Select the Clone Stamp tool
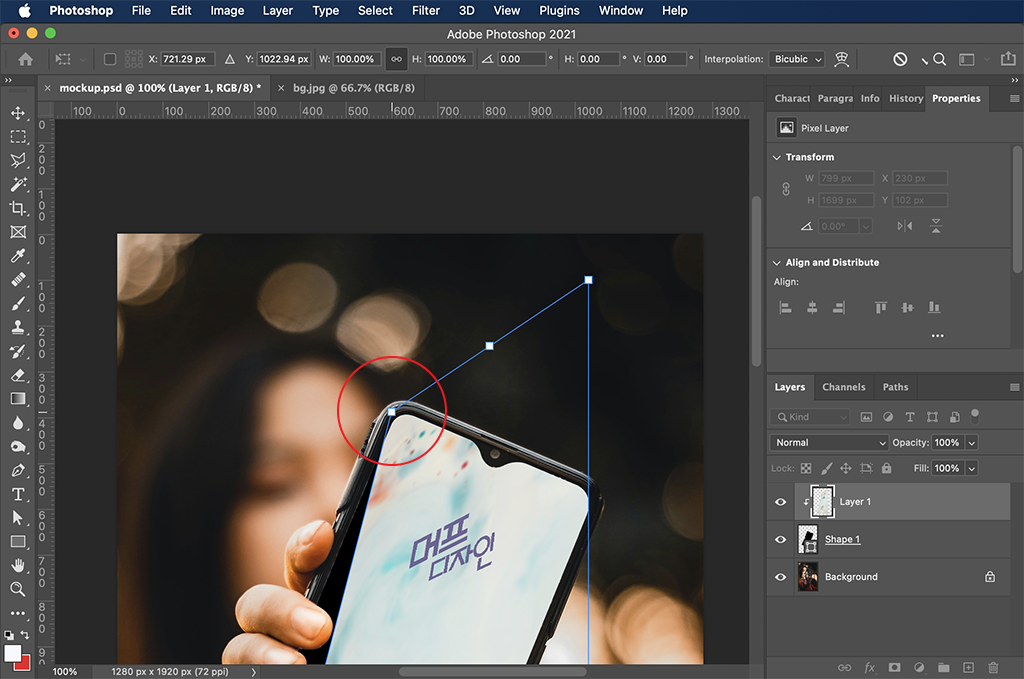The width and height of the screenshot is (1024, 679). tap(18, 327)
